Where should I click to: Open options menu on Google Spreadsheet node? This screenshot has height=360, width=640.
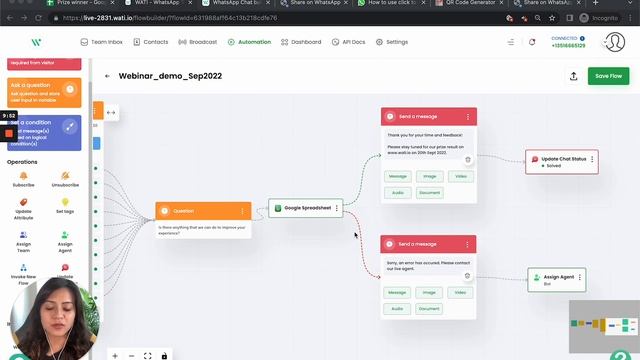[337, 208]
